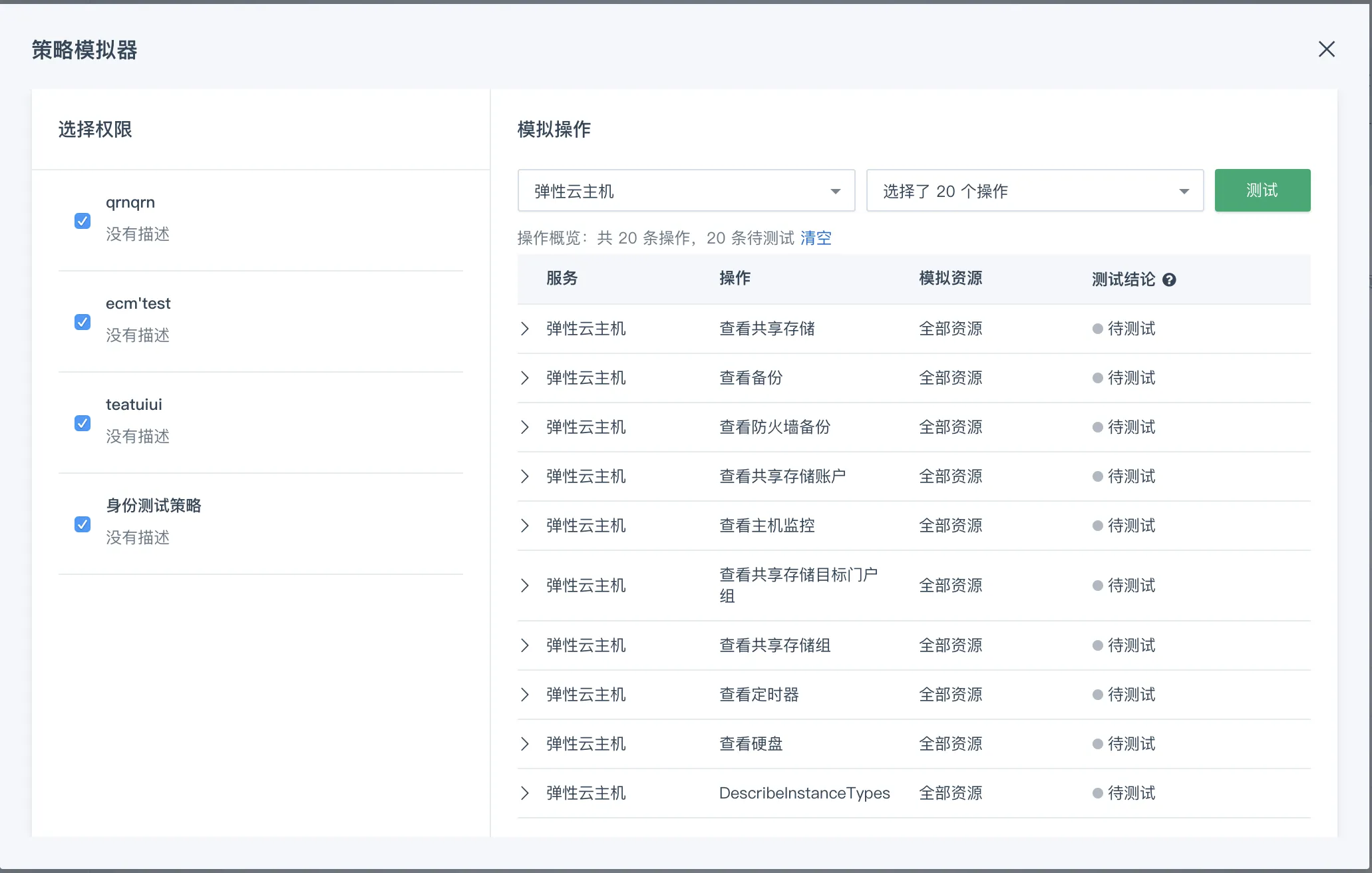Image resolution: width=1372 pixels, height=873 pixels.
Task: Expand the 查看硬盘 row
Action: [x=525, y=744]
